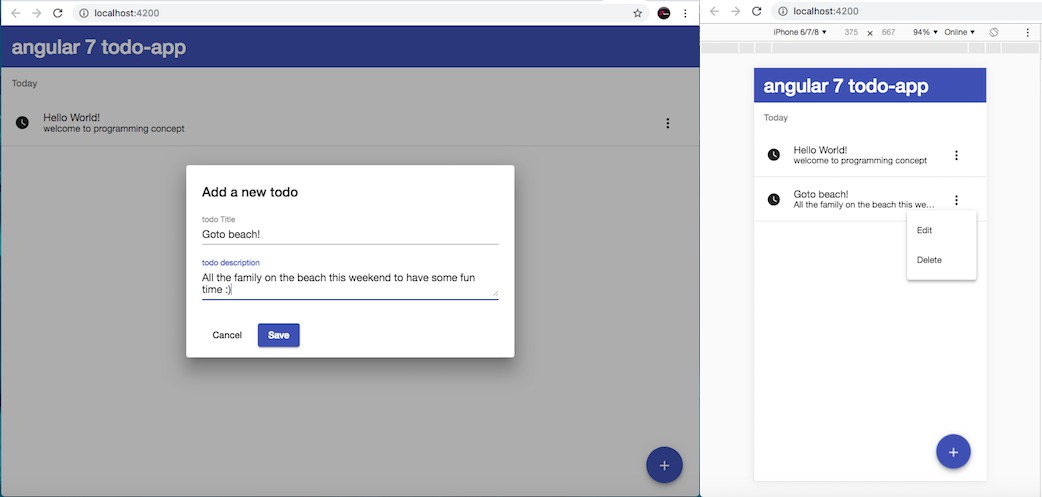
Task: Click the 375 viewport width field
Action: coord(851,32)
